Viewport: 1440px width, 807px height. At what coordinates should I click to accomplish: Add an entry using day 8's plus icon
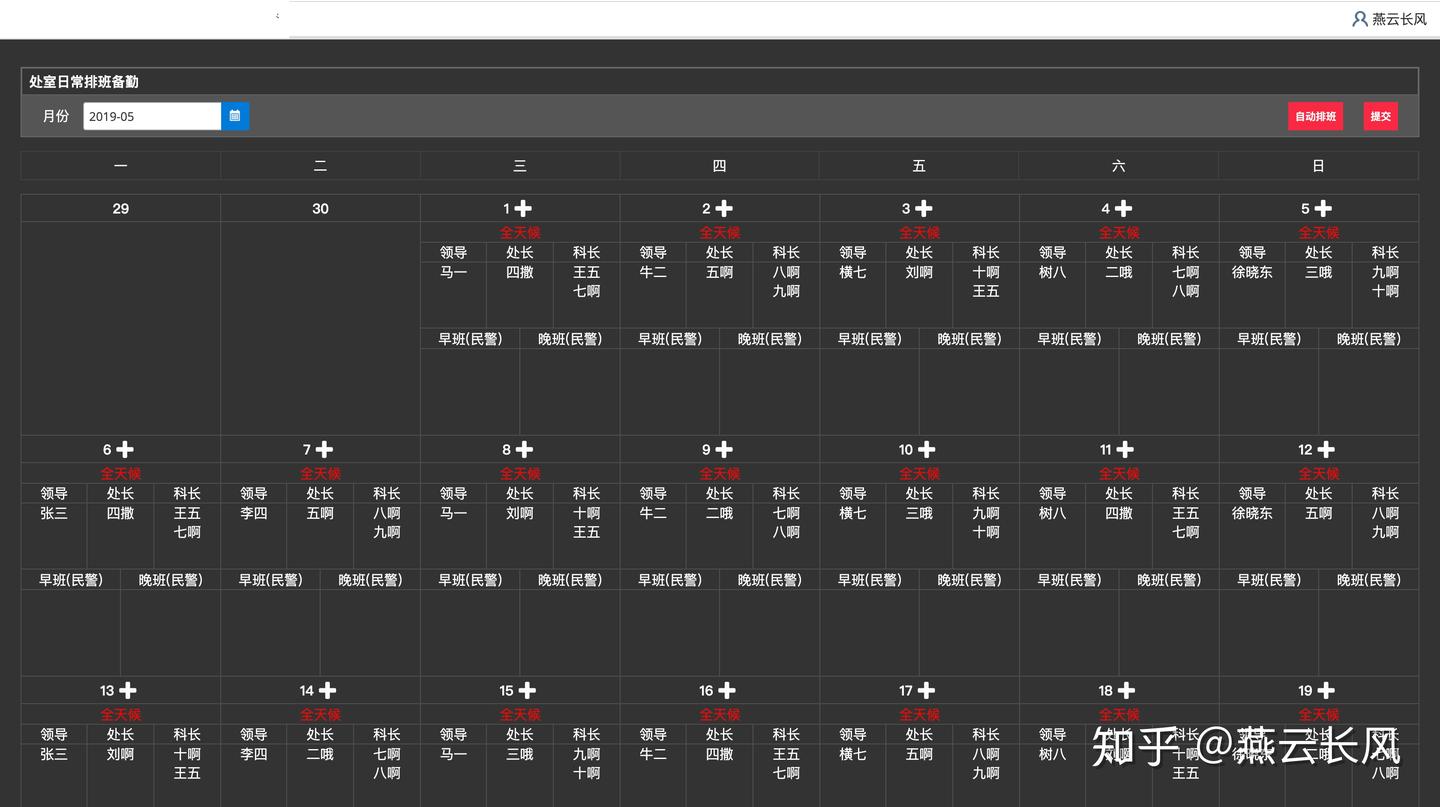pyautogui.click(x=524, y=450)
